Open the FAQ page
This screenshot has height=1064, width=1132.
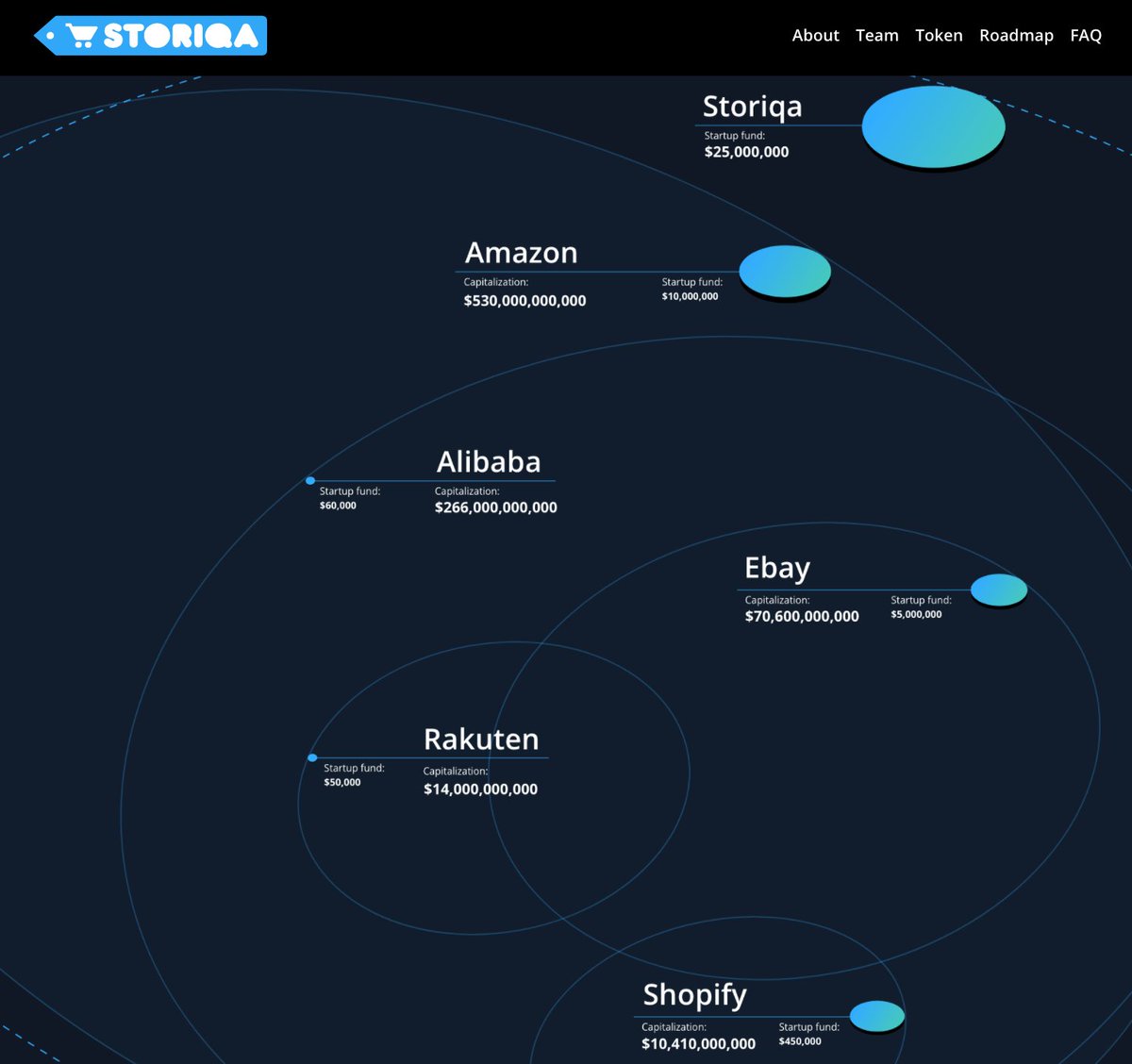(x=1086, y=35)
